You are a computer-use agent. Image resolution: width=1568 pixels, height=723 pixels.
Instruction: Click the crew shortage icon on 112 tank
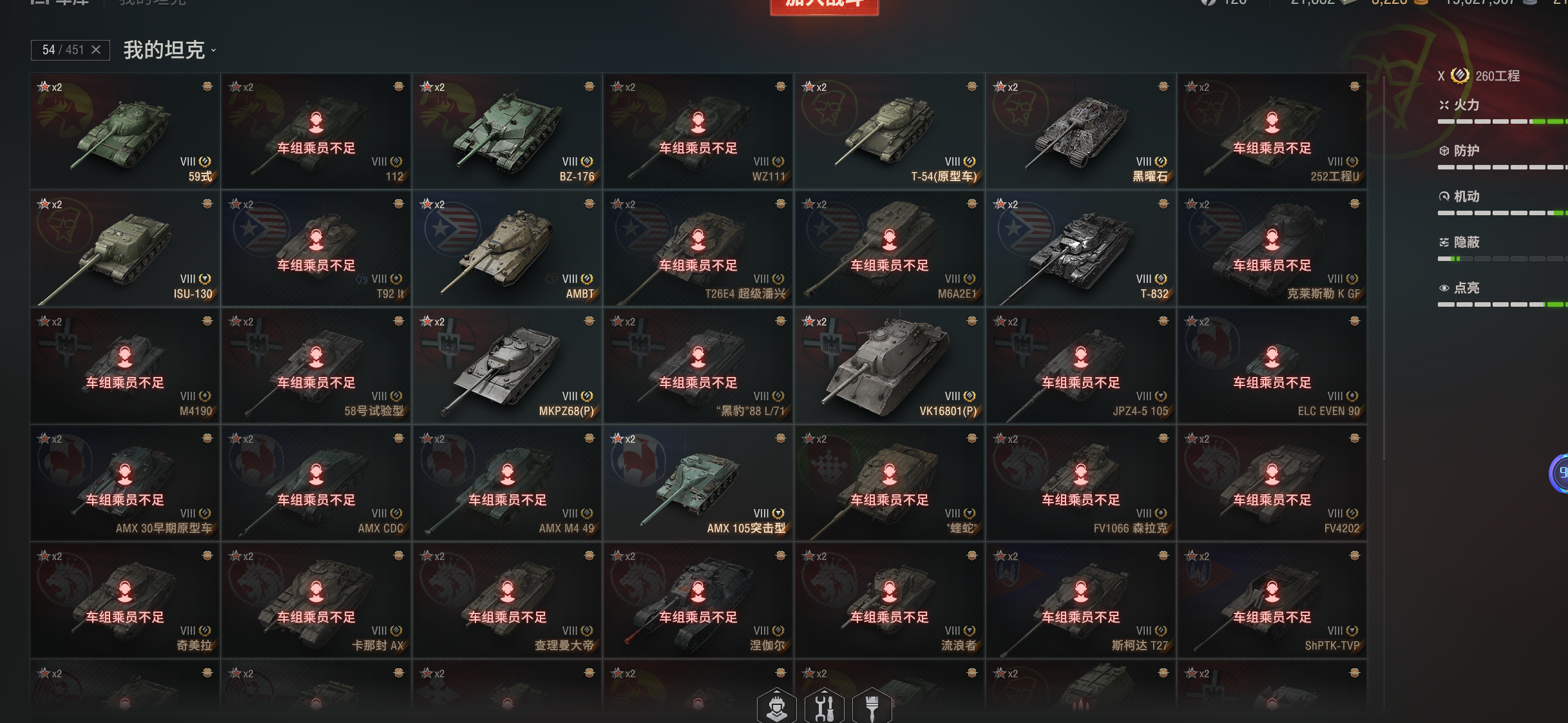pos(316,121)
